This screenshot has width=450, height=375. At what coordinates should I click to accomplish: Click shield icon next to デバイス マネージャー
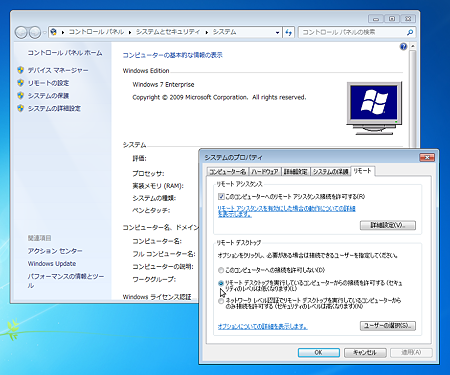[x=21, y=70]
